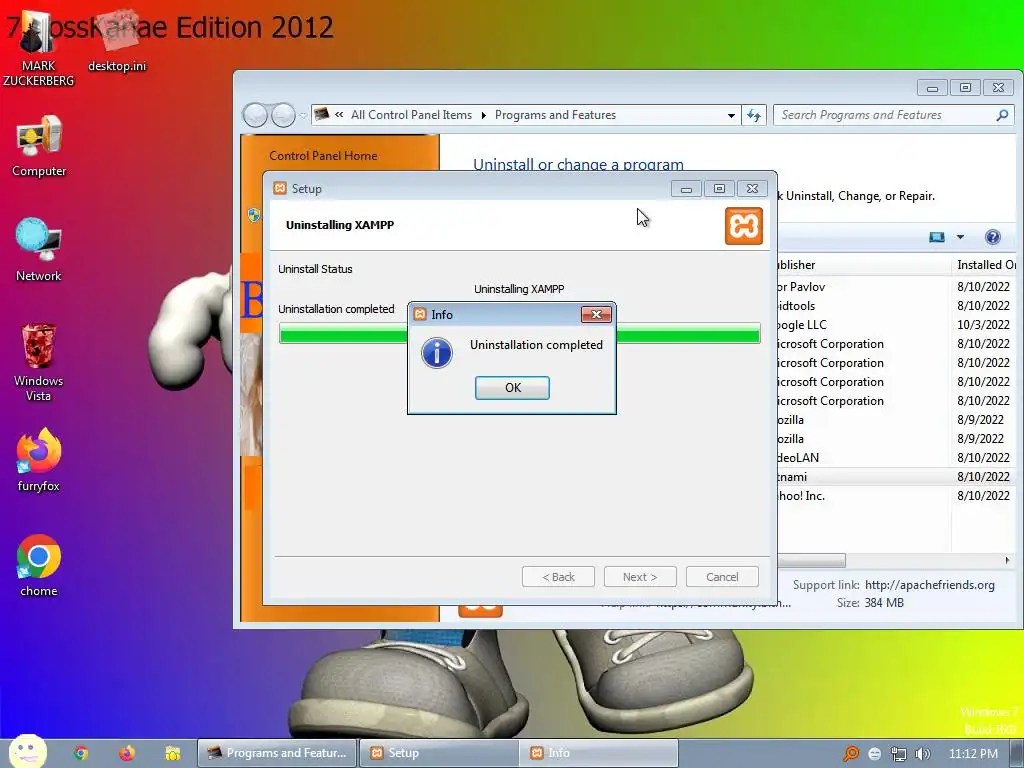Click the 11:12 PM taskbar clock
This screenshot has height=768, width=1024.
973,754
